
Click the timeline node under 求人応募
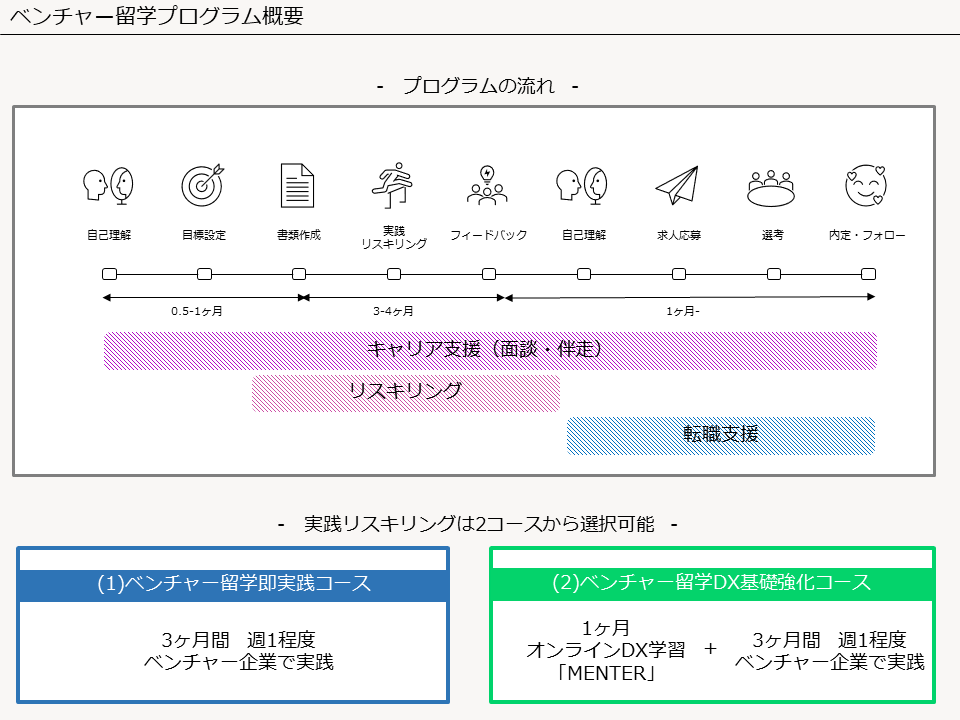click(679, 274)
